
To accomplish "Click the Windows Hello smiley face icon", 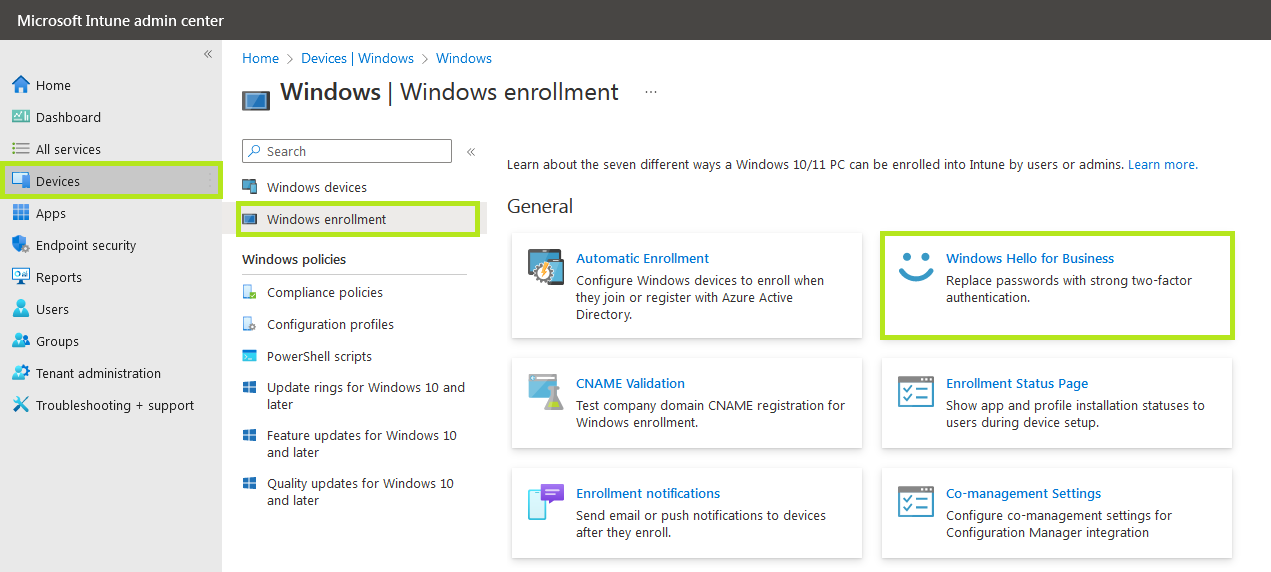I will pyautogui.click(x=915, y=267).
